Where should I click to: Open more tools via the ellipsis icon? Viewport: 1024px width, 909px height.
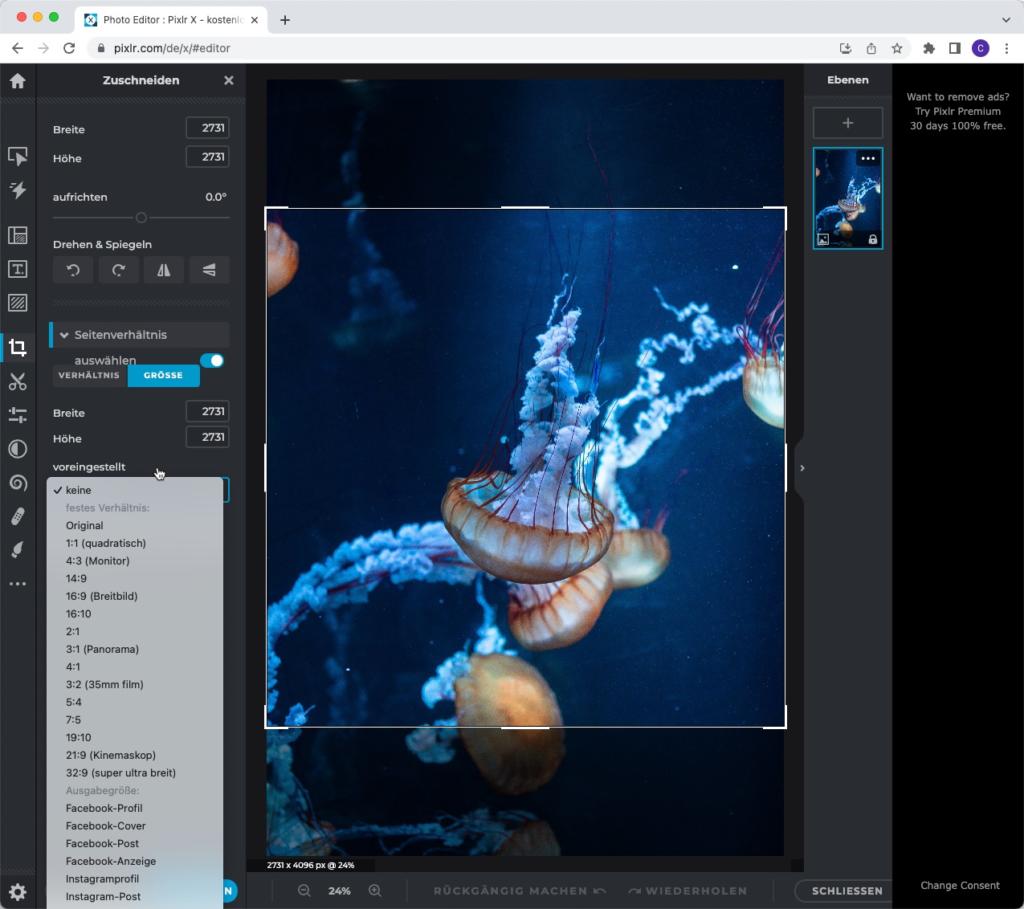(17, 583)
